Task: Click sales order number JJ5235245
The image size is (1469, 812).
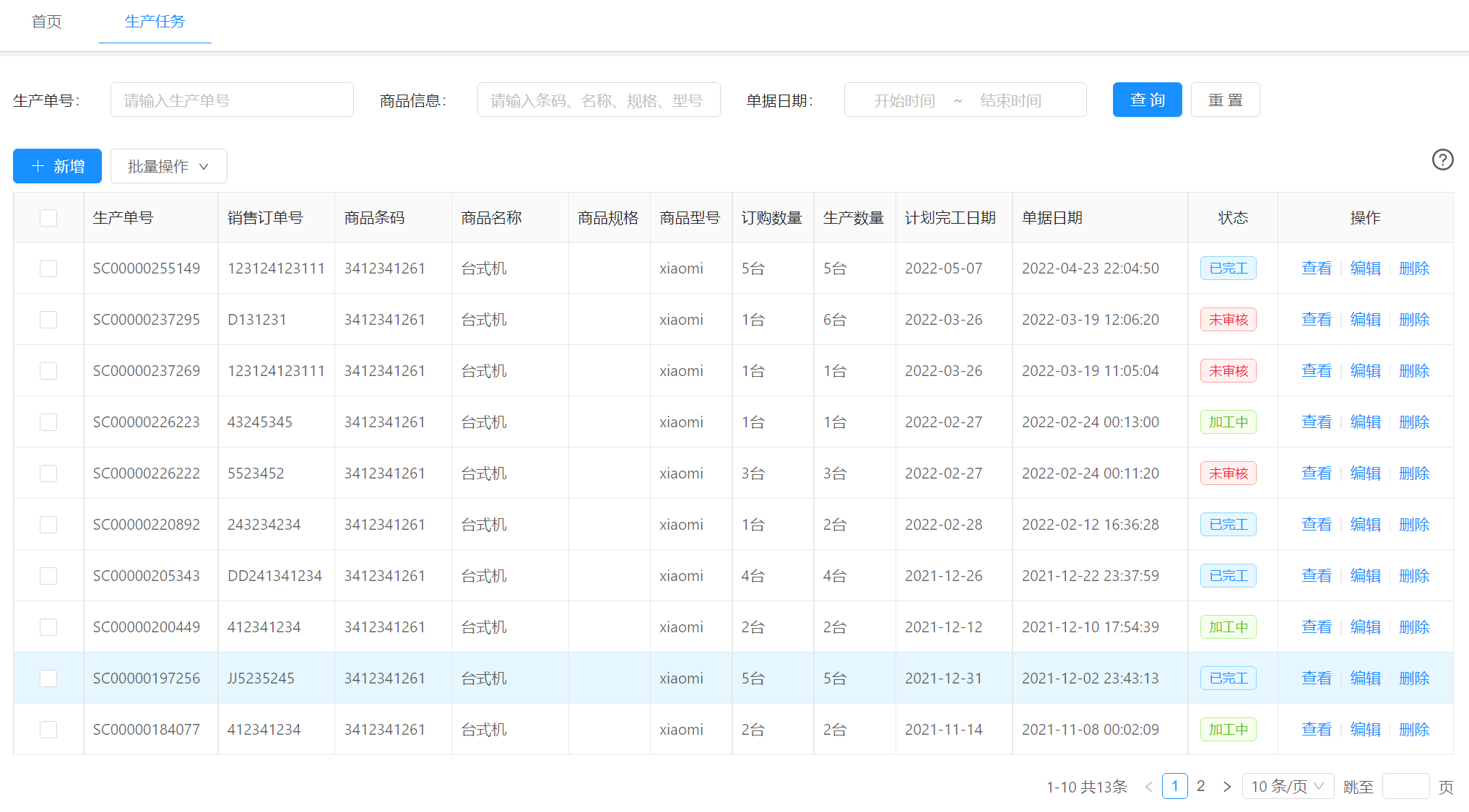Action: click(261, 678)
